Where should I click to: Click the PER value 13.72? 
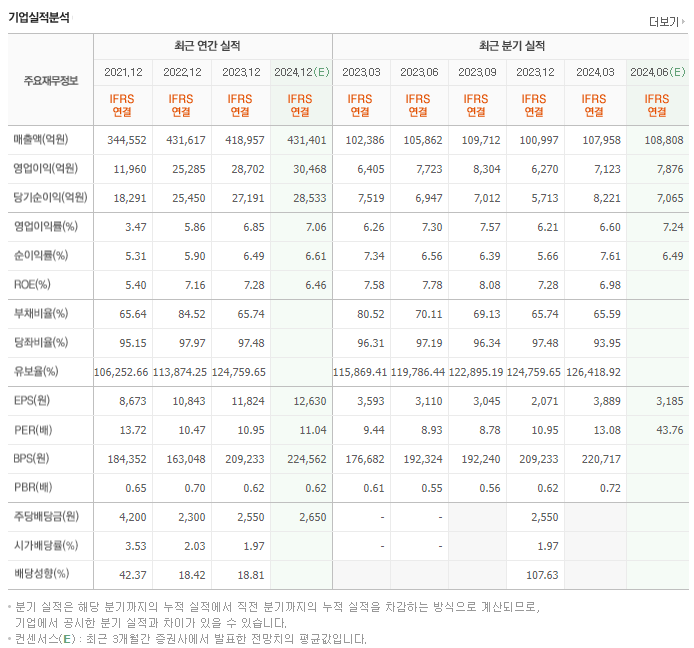click(133, 430)
